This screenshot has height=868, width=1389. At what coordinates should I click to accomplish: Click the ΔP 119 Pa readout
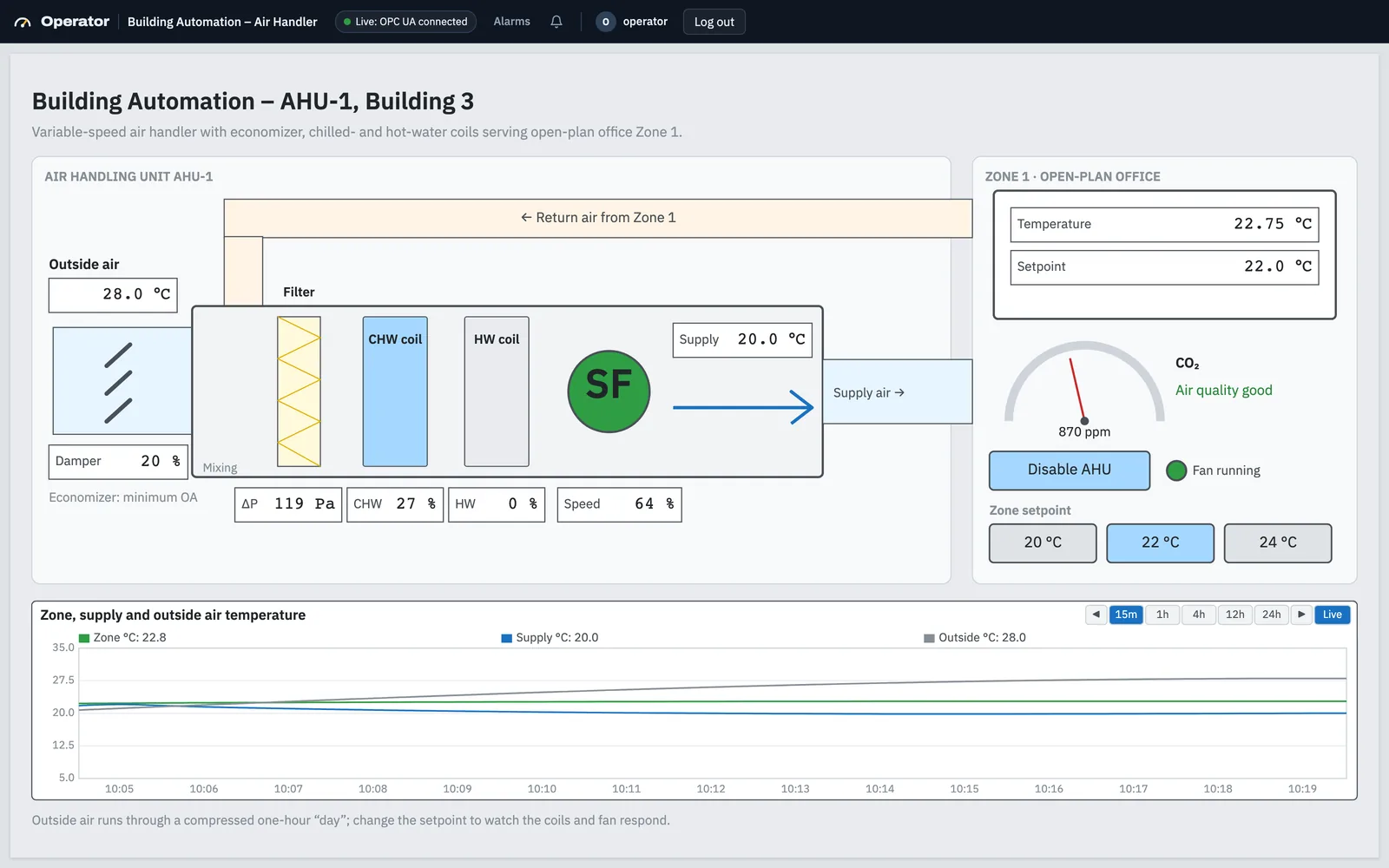tap(288, 505)
